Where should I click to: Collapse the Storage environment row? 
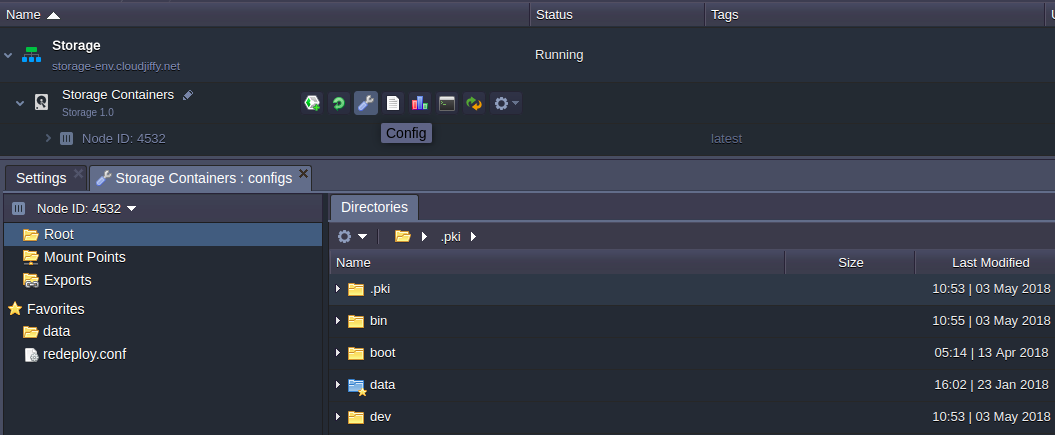point(8,55)
